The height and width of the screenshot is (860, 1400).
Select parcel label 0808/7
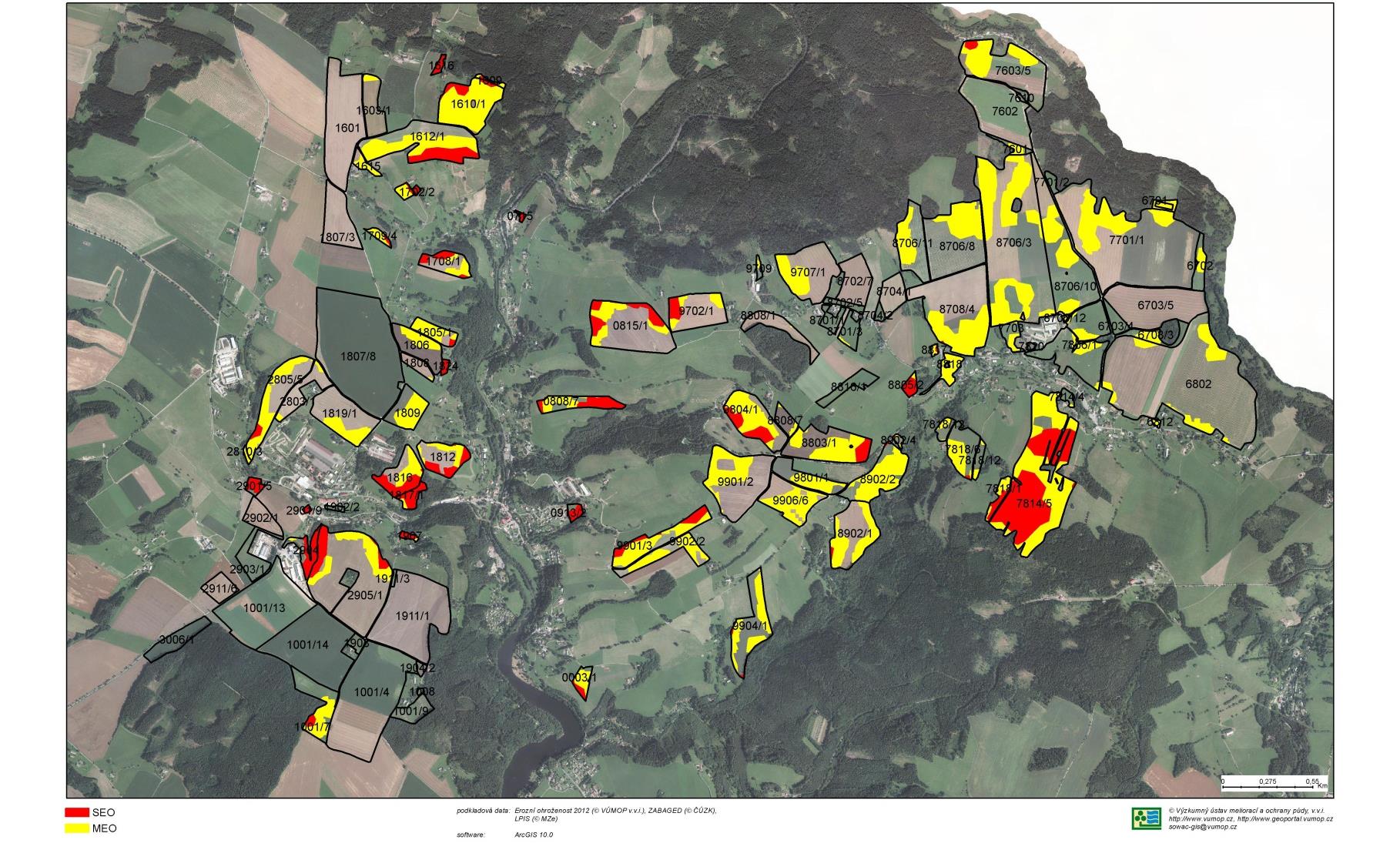560,401
